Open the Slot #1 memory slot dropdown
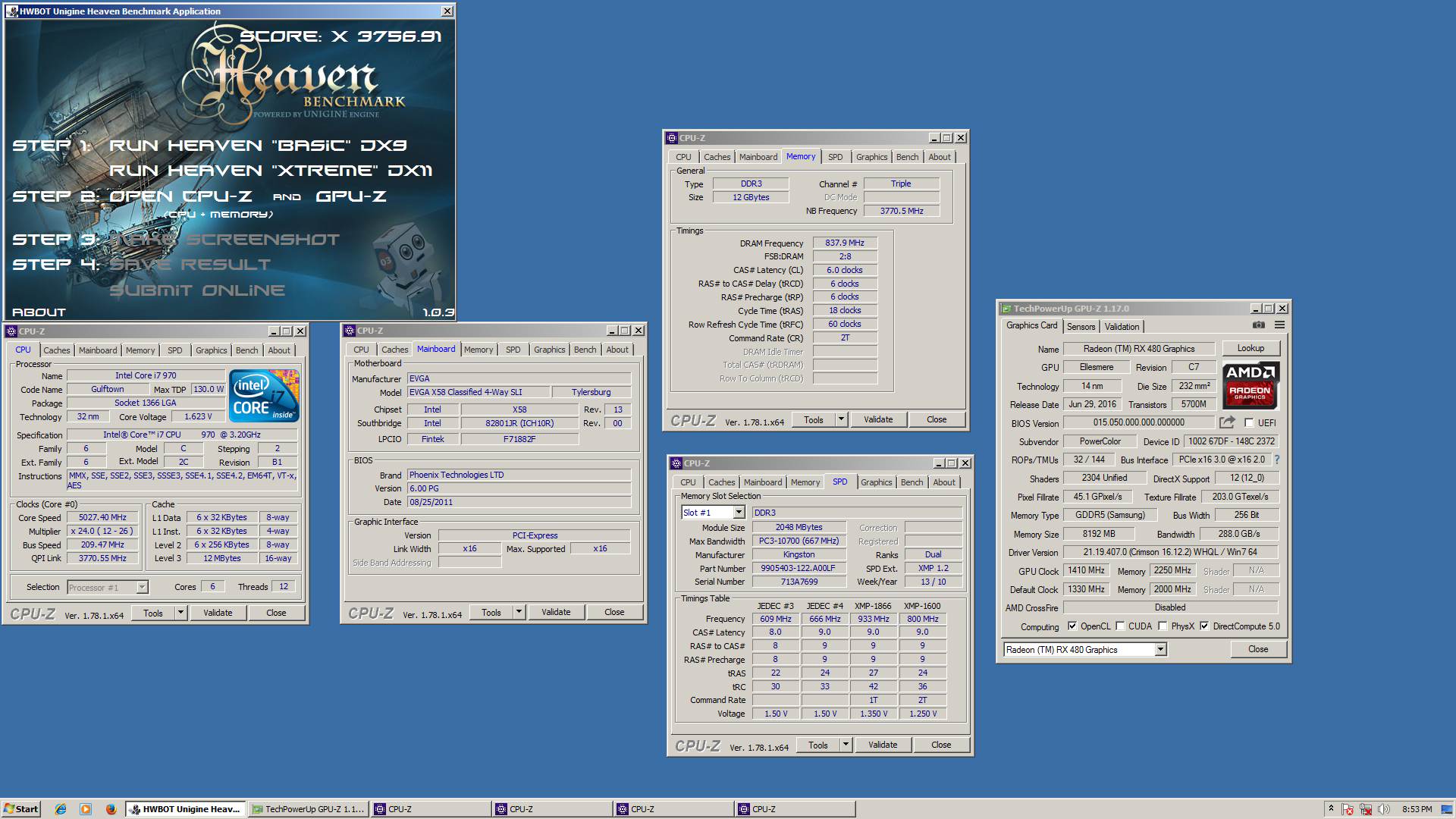This screenshot has height=819, width=1456. 739,513
